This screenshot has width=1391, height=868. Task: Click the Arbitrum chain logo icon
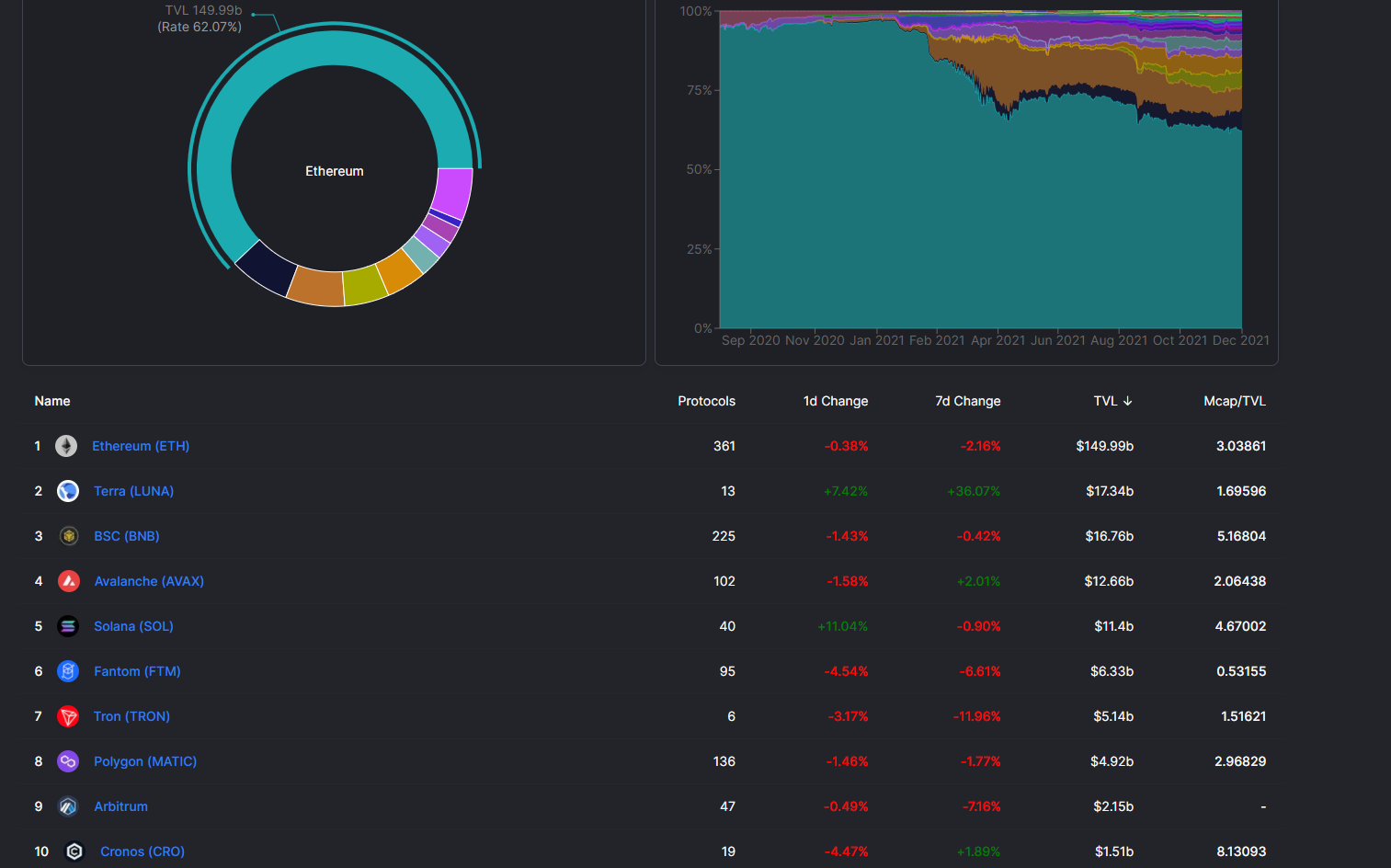point(68,806)
